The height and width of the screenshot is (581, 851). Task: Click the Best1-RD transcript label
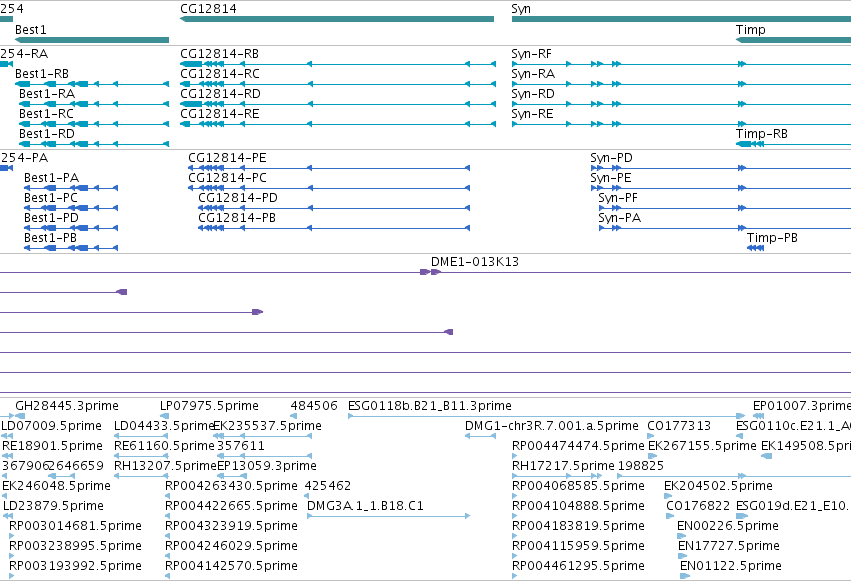[47, 134]
